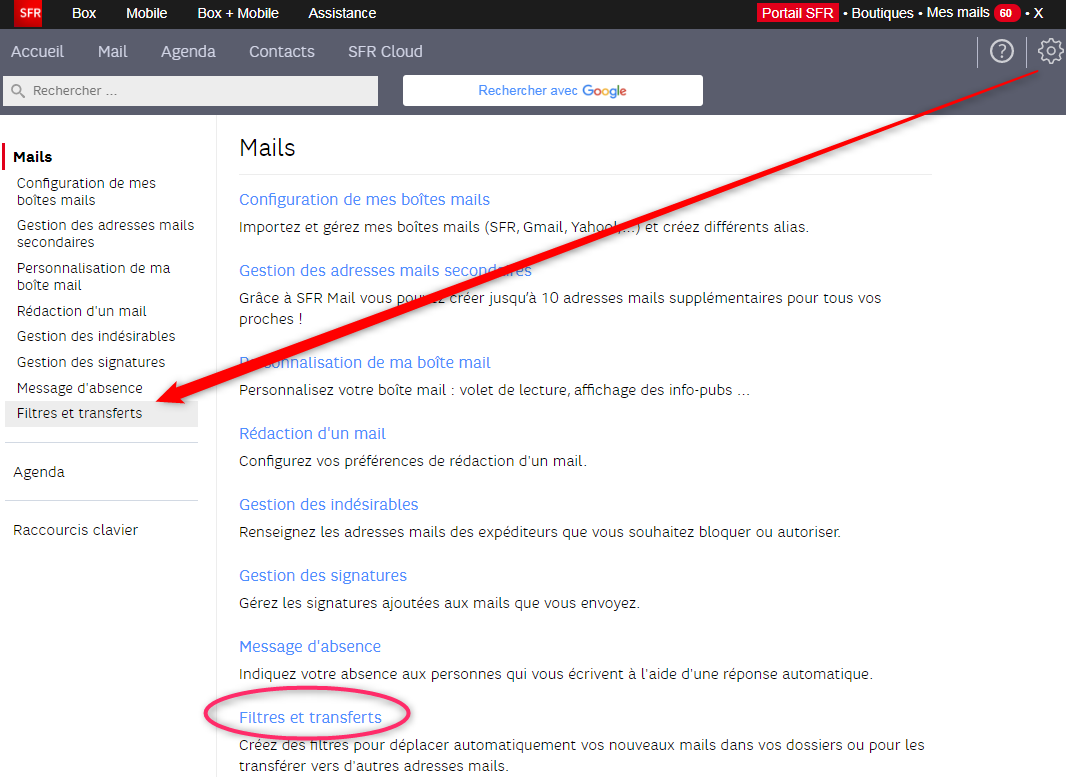Screen dimensions: 1066x777
Task: Open the Portail SFR button
Action: click(797, 13)
